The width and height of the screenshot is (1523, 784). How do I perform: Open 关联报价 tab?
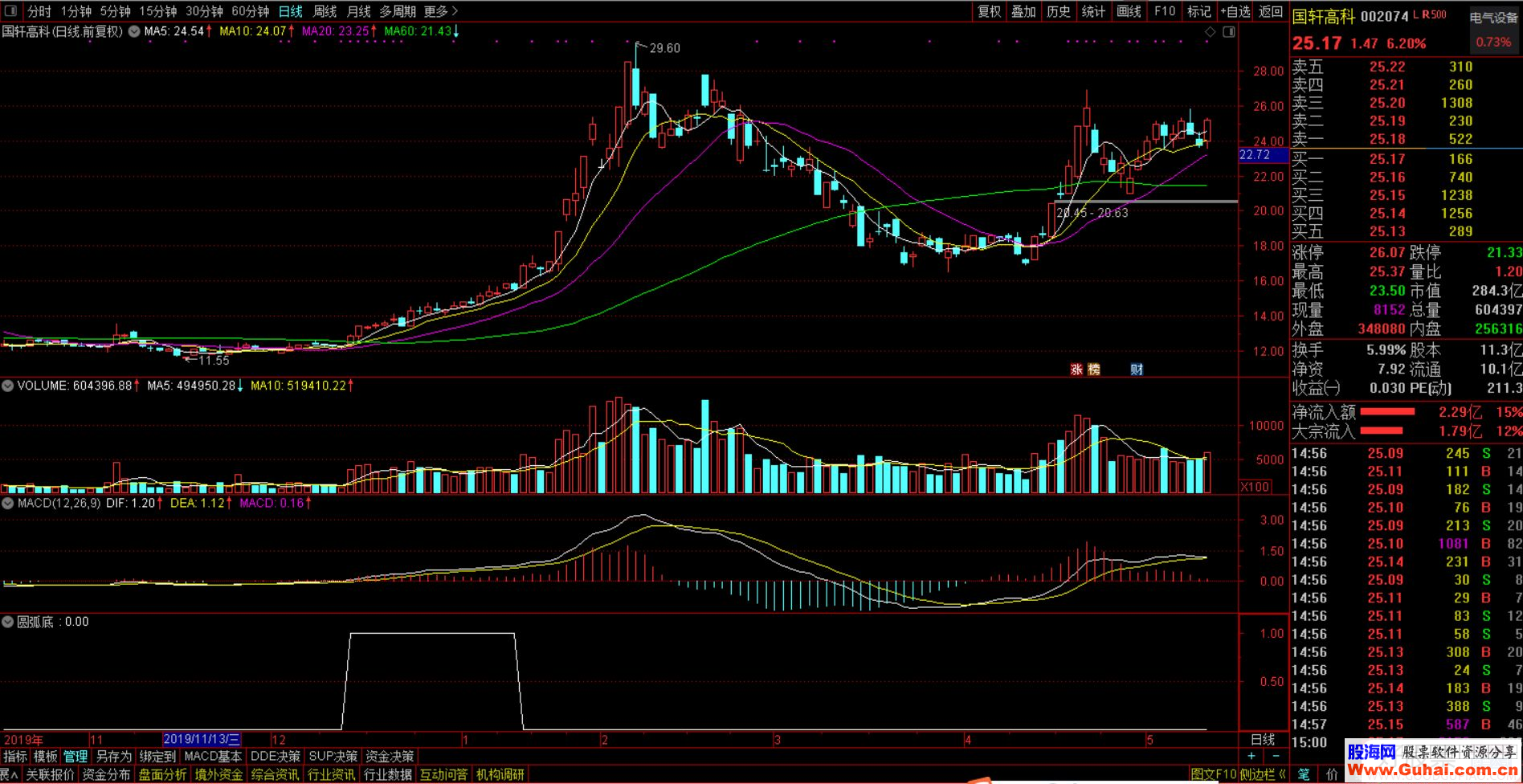[51, 774]
